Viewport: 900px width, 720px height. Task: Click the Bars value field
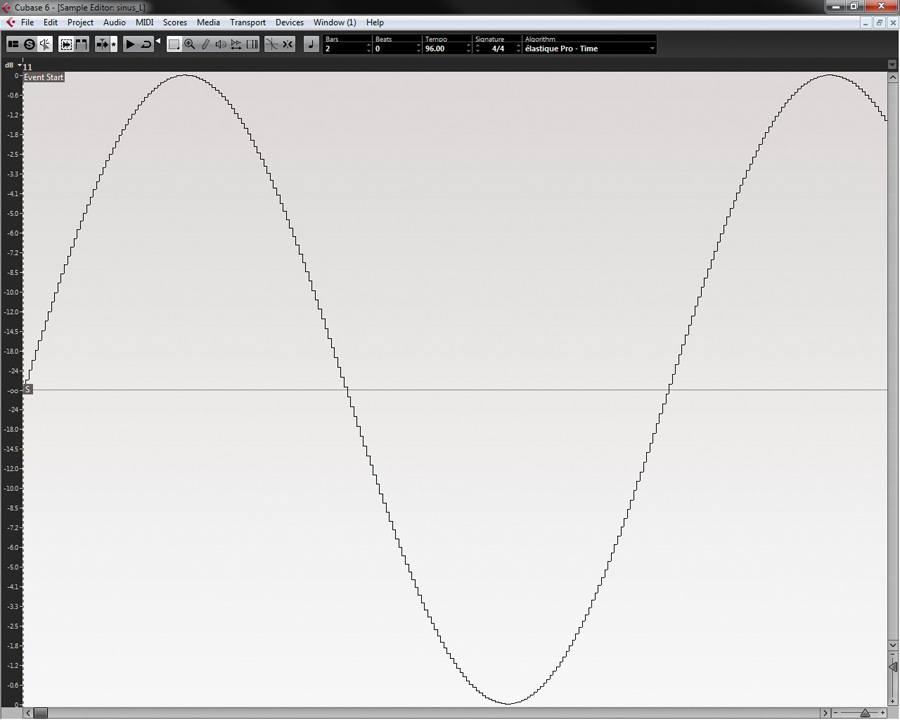(344, 49)
